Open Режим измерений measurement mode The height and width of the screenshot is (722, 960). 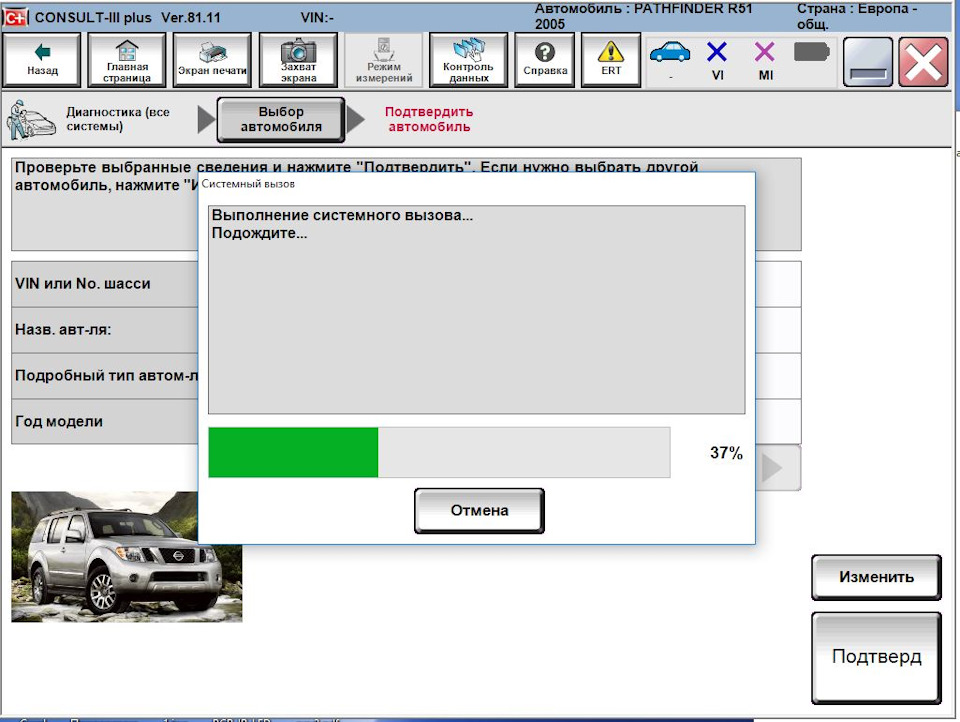[384, 60]
